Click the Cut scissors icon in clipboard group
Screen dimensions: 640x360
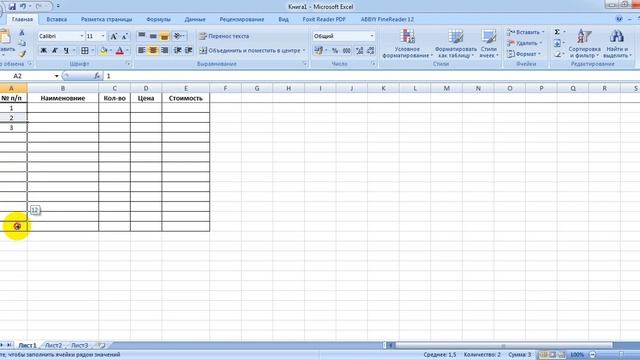tap(22, 33)
